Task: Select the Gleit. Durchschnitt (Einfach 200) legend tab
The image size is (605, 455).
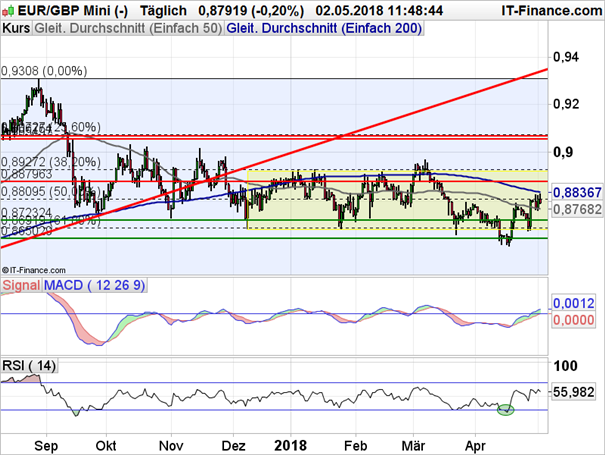Action: (x=324, y=29)
